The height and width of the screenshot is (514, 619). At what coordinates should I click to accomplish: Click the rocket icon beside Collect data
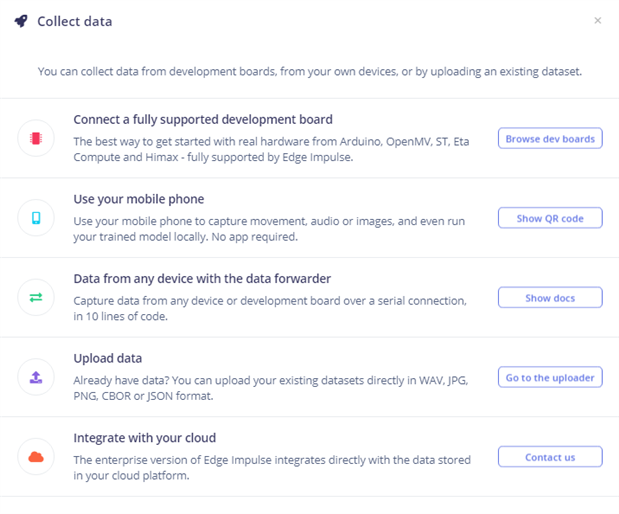21,21
